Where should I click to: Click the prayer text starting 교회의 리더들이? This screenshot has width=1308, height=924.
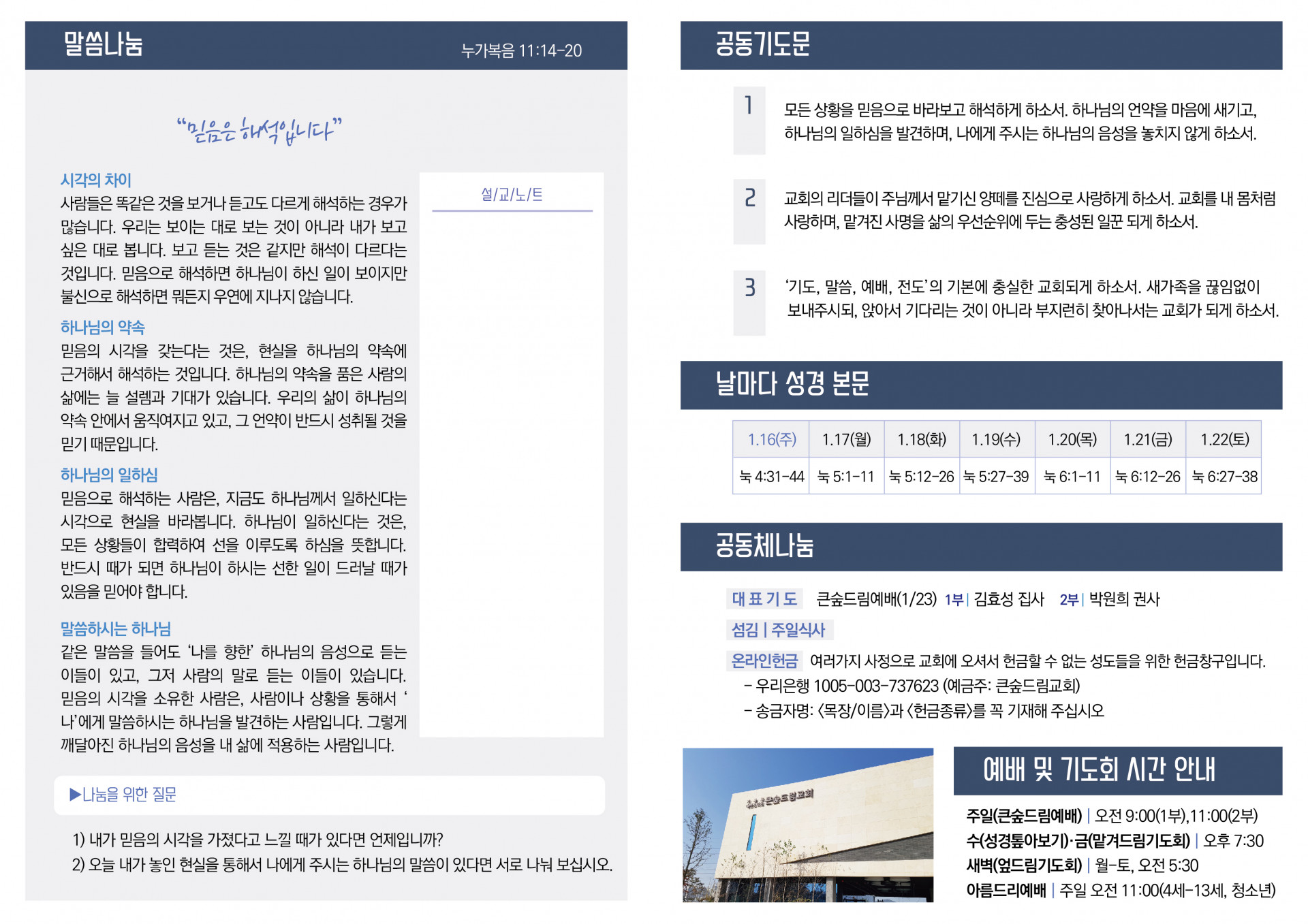click(x=1030, y=210)
